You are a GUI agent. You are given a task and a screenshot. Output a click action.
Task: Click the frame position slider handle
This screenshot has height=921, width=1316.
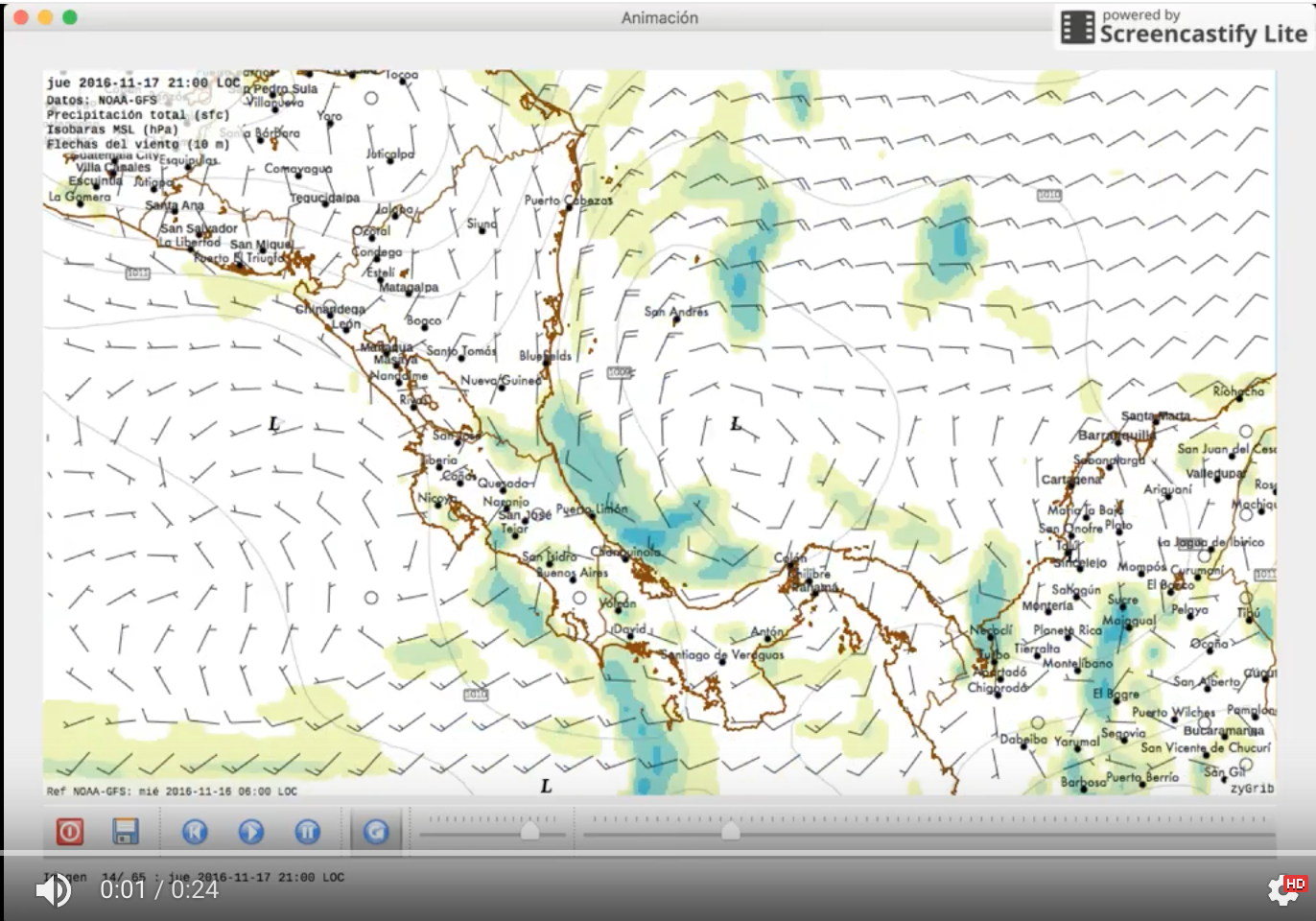click(x=731, y=830)
